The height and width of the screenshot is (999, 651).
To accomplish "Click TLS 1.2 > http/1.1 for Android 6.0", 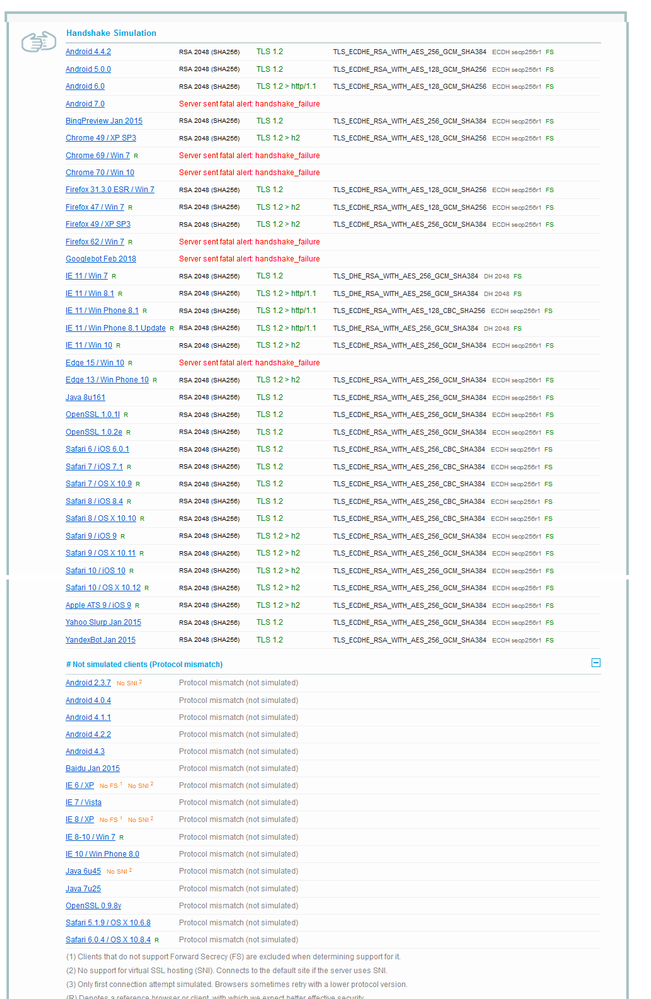I will (286, 86).
